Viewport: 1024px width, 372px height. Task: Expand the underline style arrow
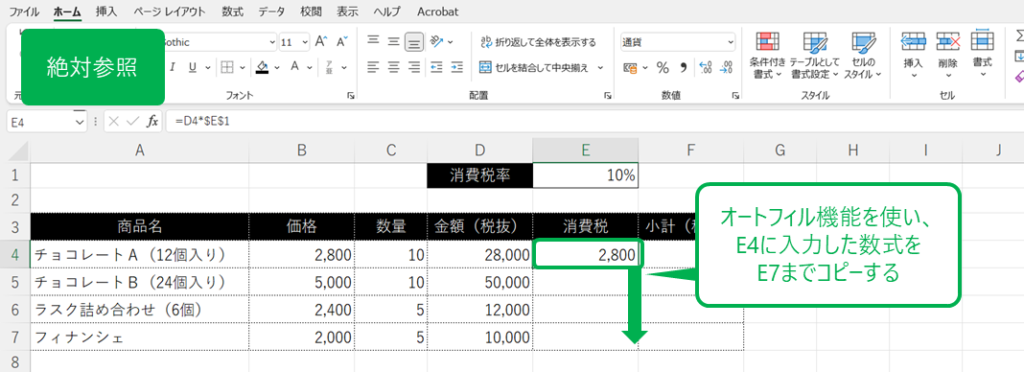[x=208, y=67]
